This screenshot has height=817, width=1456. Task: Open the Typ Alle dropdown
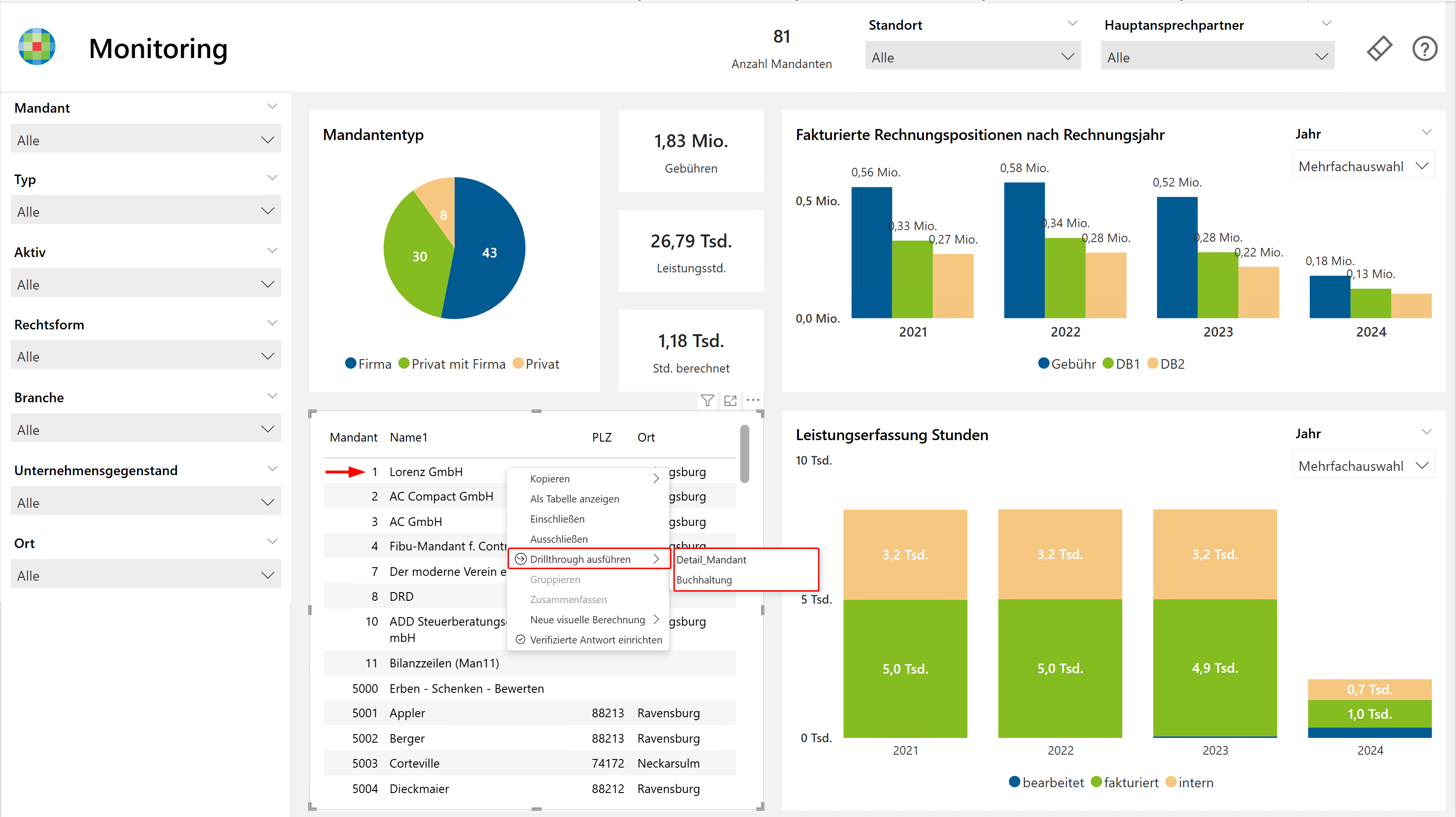pos(146,210)
